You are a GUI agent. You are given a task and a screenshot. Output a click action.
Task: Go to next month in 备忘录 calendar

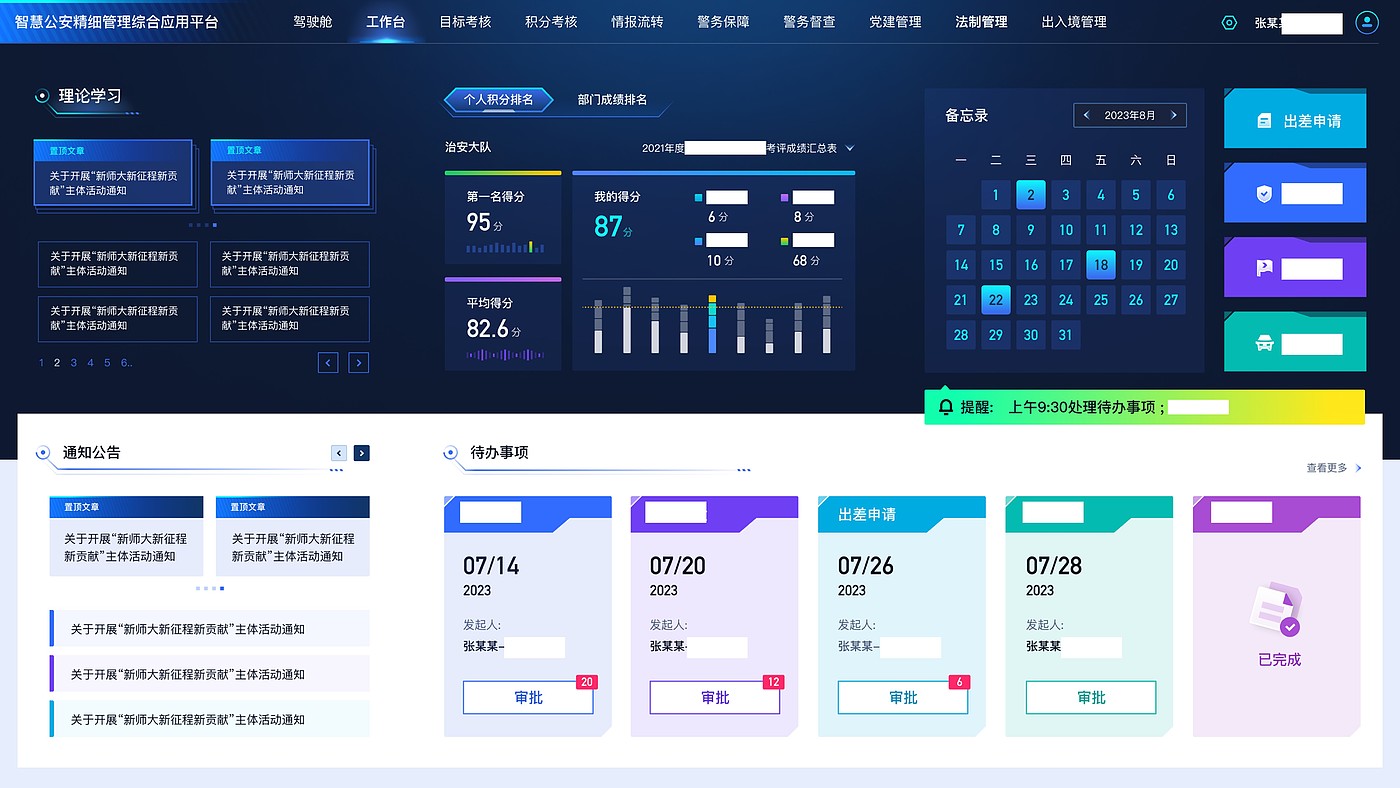[x=1174, y=115]
